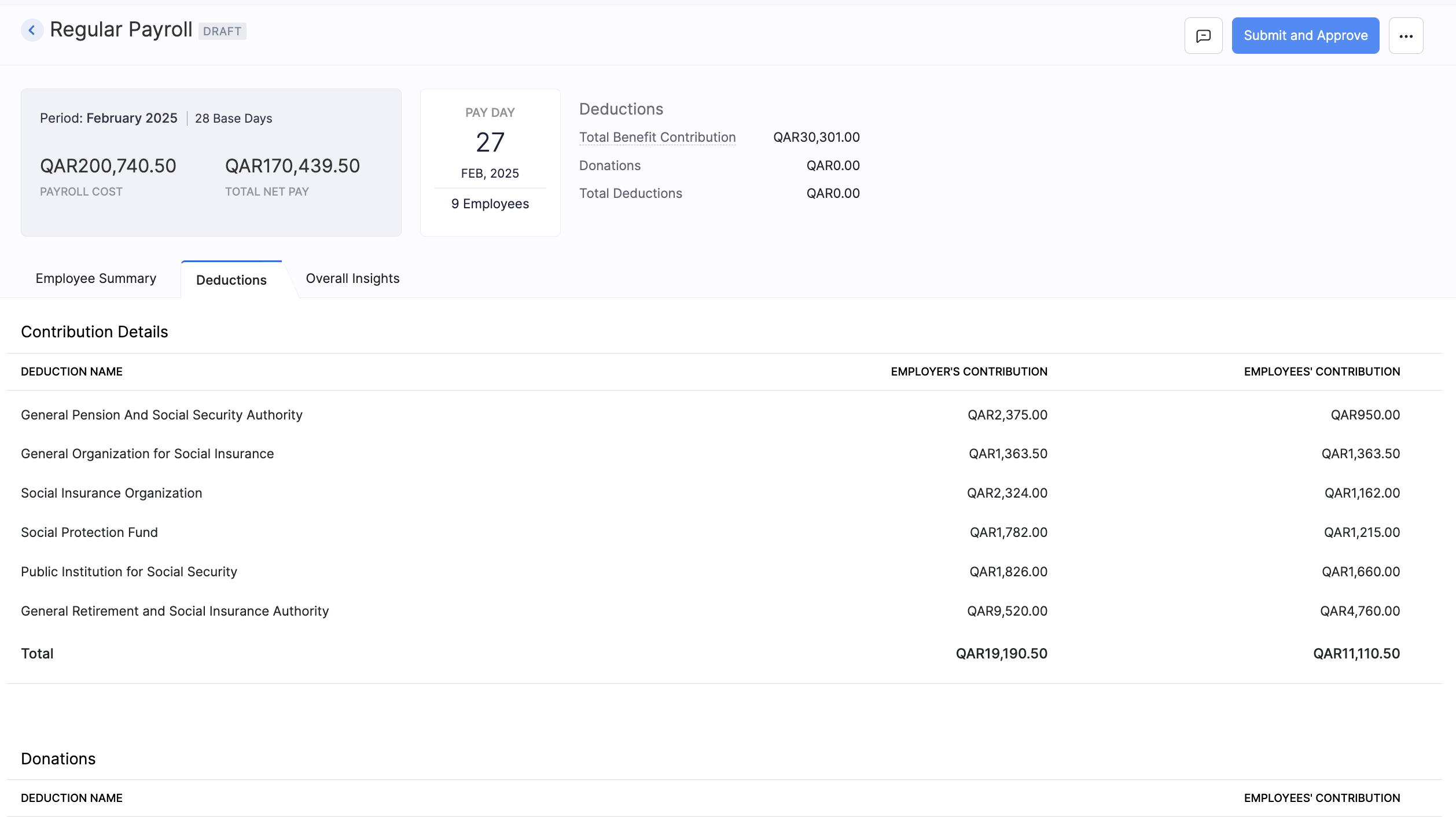
Task: Select the Social Protection Fund row
Action: click(x=89, y=532)
